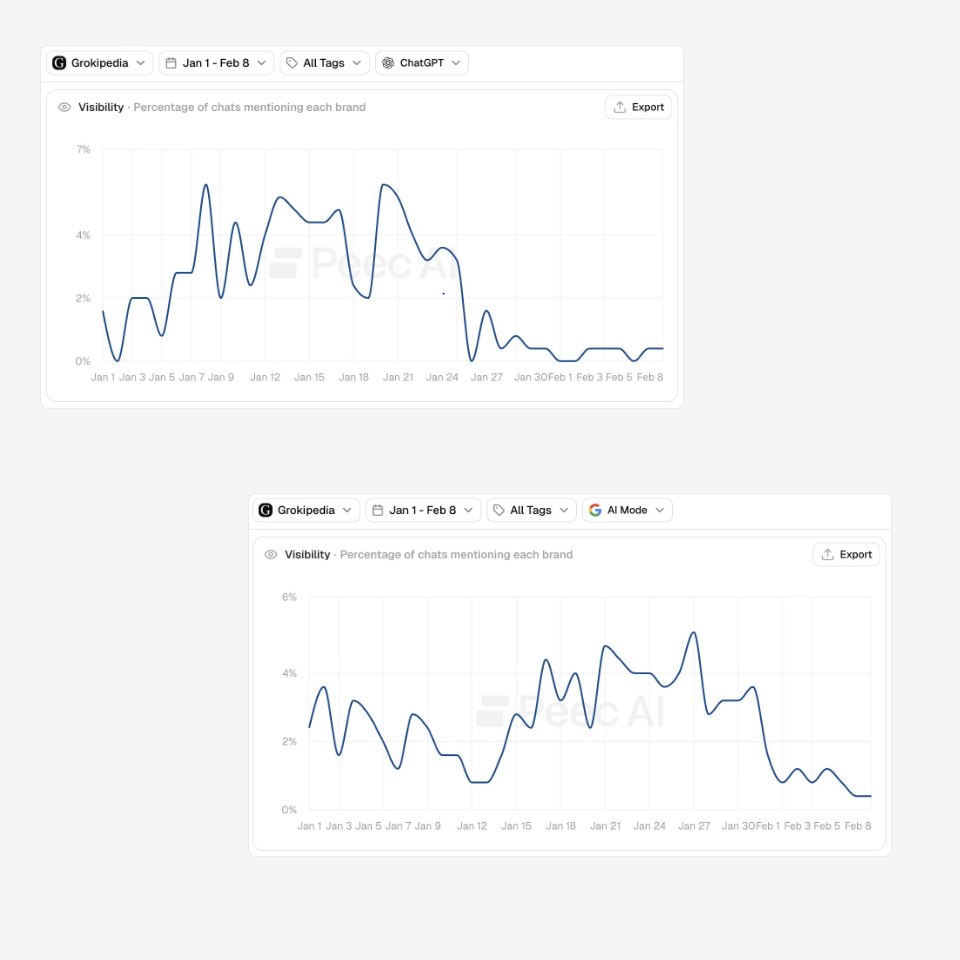Image resolution: width=960 pixels, height=960 pixels.
Task: Open the Grokipedia brand dropdown in top panel
Action: (x=100, y=63)
